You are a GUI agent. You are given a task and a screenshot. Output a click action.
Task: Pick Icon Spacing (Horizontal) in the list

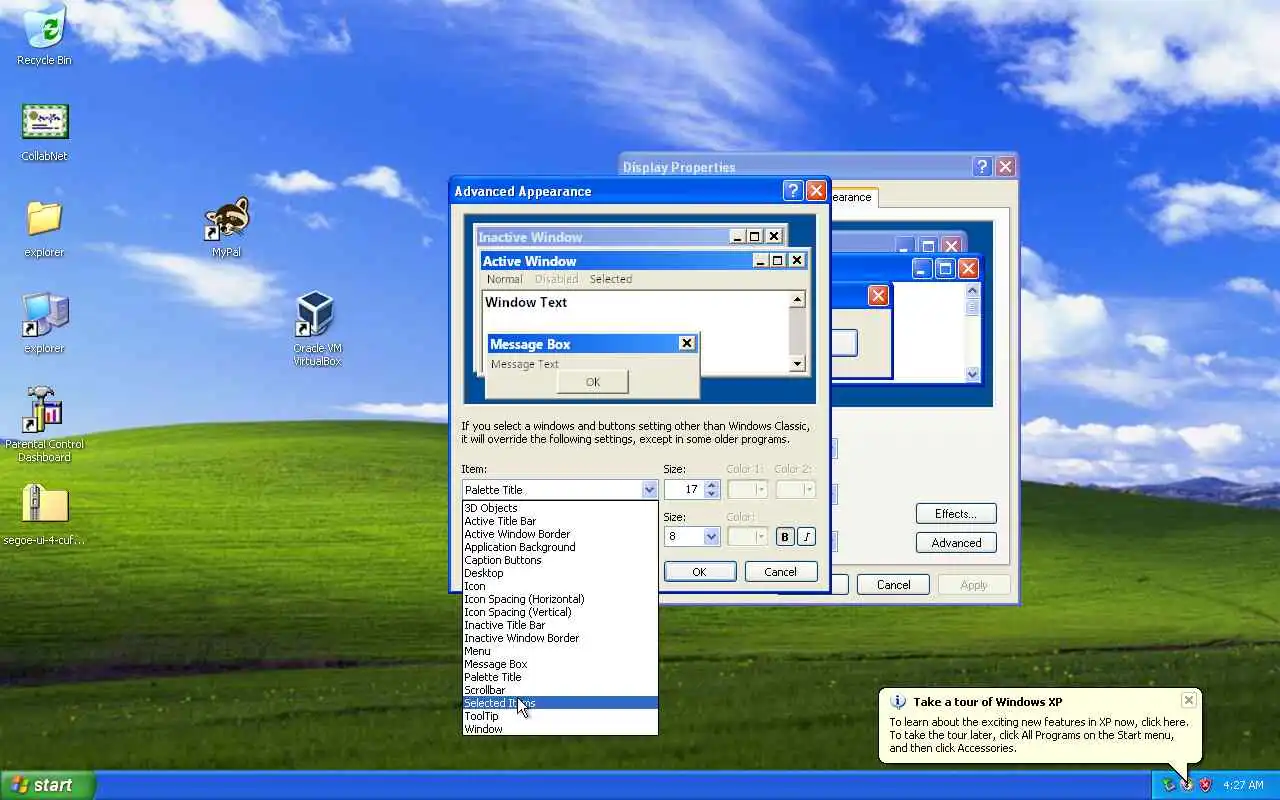(560, 599)
